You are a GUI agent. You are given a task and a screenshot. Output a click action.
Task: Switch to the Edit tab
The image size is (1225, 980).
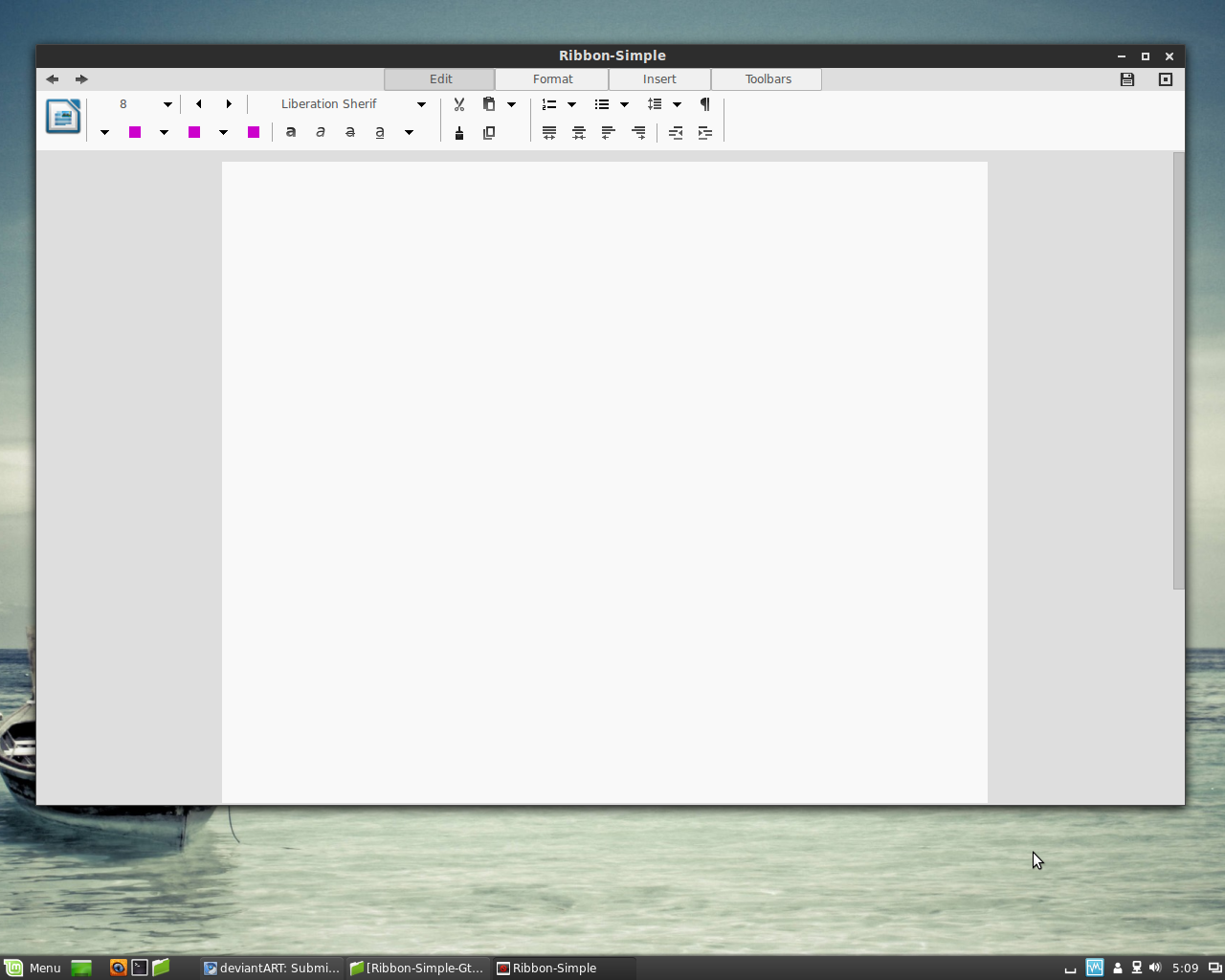(x=440, y=79)
